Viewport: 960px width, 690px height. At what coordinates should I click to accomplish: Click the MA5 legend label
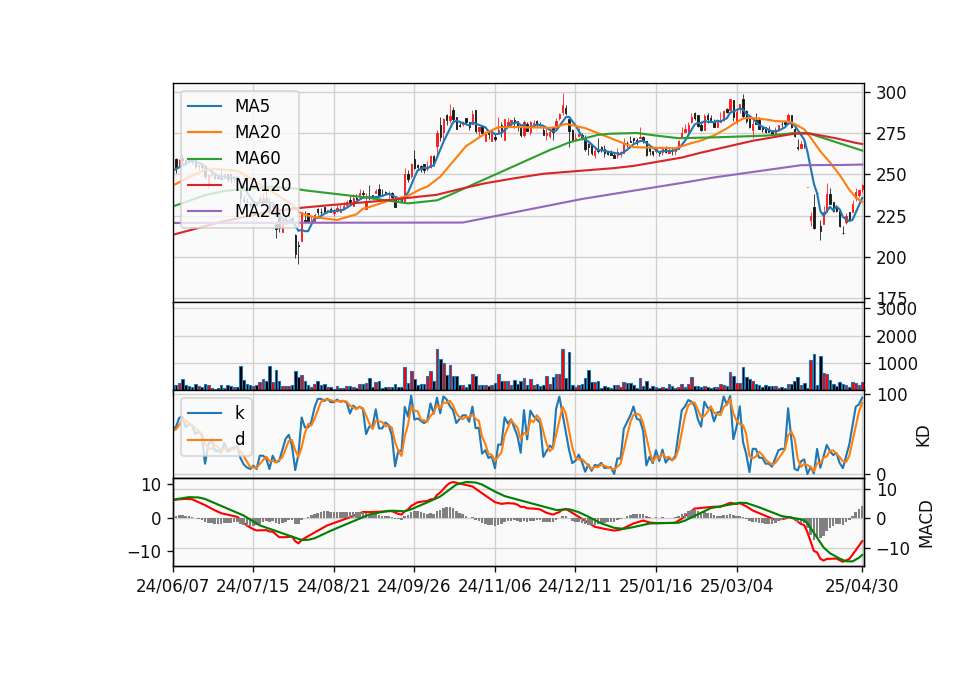tap(252, 106)
